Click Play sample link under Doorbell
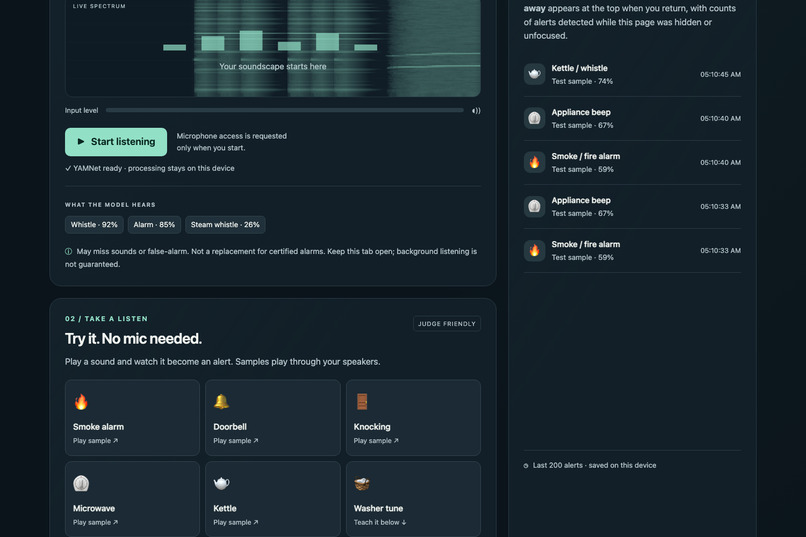Screen dimensions: 806x537 click(x=236, y=441)
